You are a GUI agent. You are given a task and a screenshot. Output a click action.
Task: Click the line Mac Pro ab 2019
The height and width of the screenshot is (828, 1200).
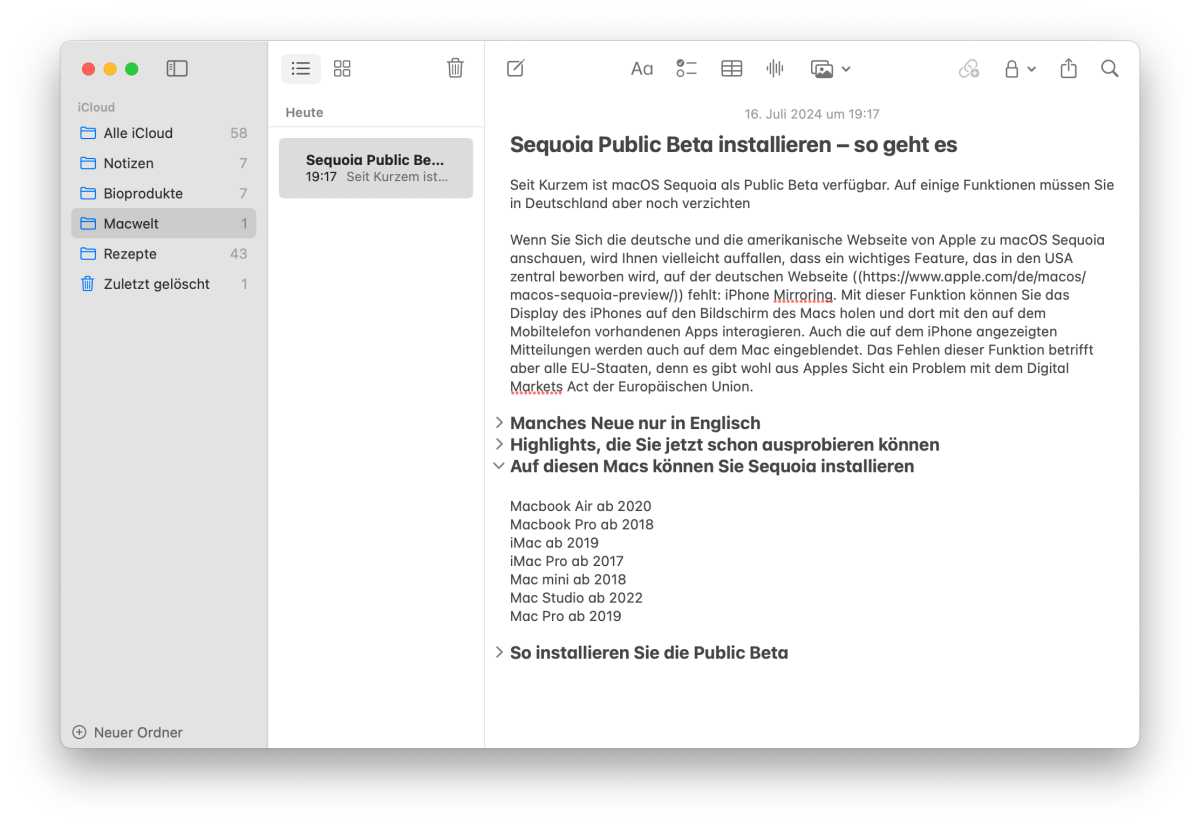pyautogui.click(x=565, y=616)
